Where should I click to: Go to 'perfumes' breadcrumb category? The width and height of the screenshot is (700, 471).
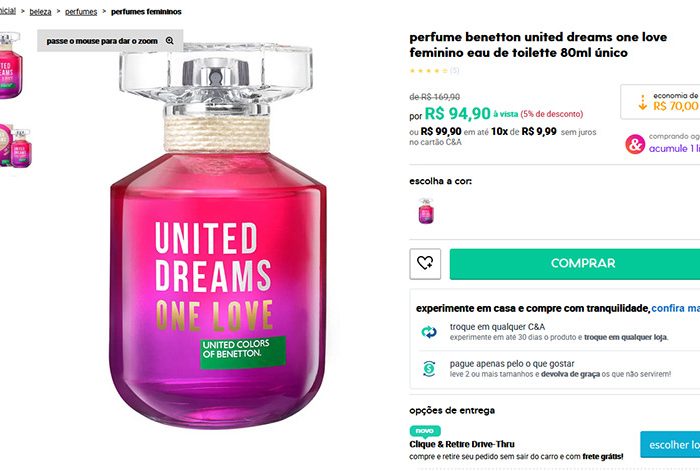(81, 12)
